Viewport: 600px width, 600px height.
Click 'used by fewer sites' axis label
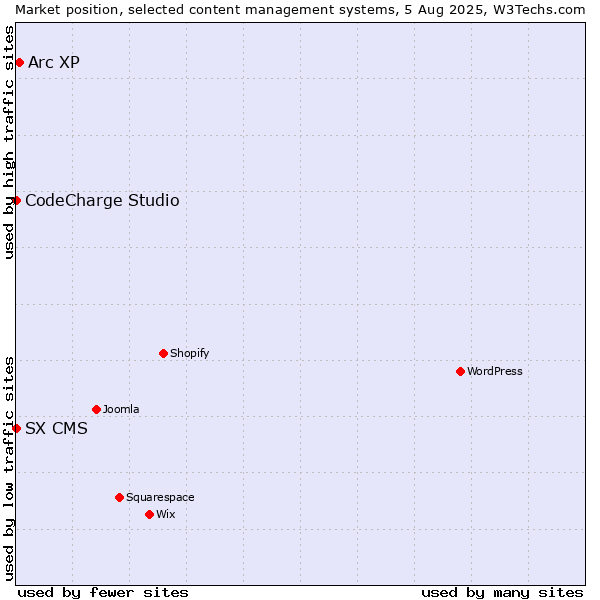pyautogui.click(x=103, y=593)
